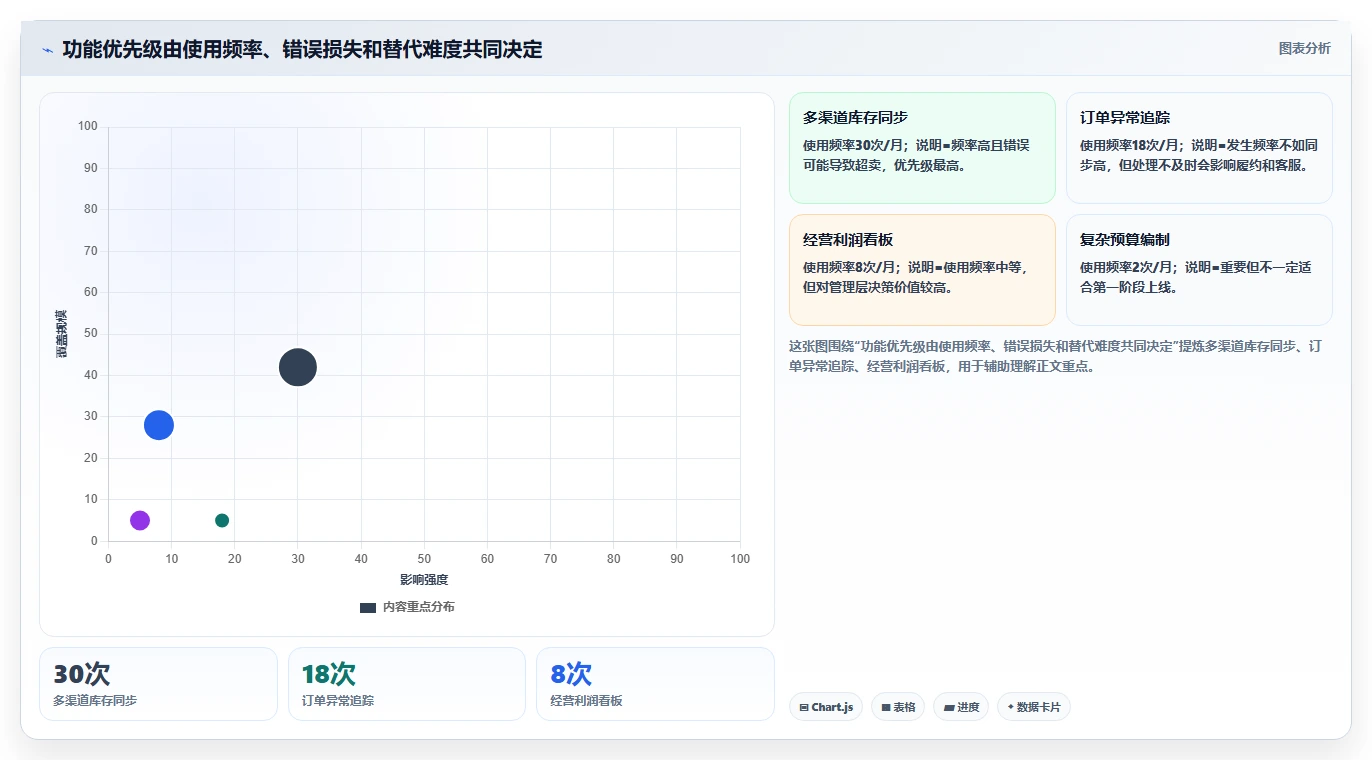Open the 多渠道库存同步 info card
Viewport: 1372px width, 760px height.
coord(922,148)
